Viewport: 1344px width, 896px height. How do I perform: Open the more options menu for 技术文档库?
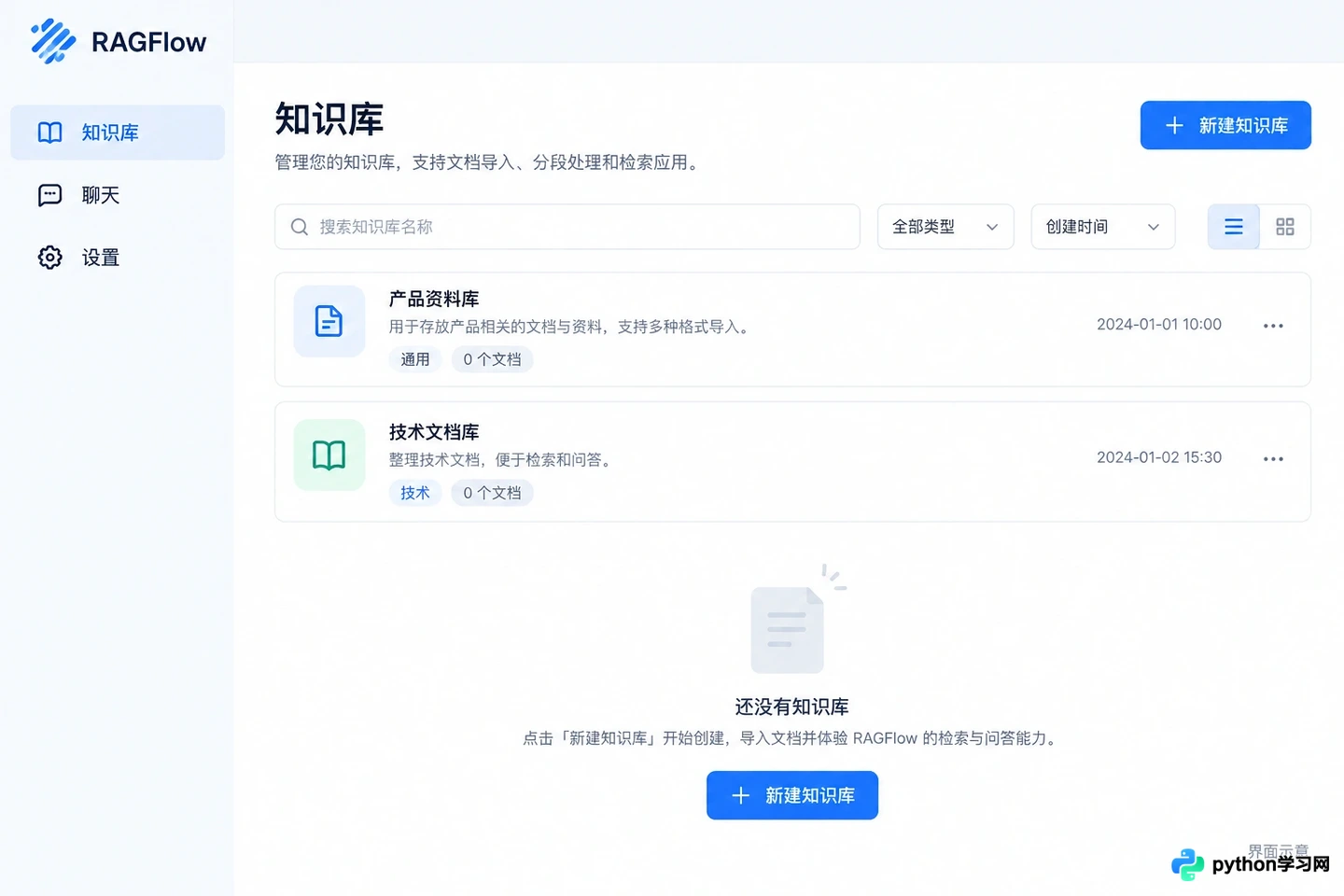[1273, 459]
